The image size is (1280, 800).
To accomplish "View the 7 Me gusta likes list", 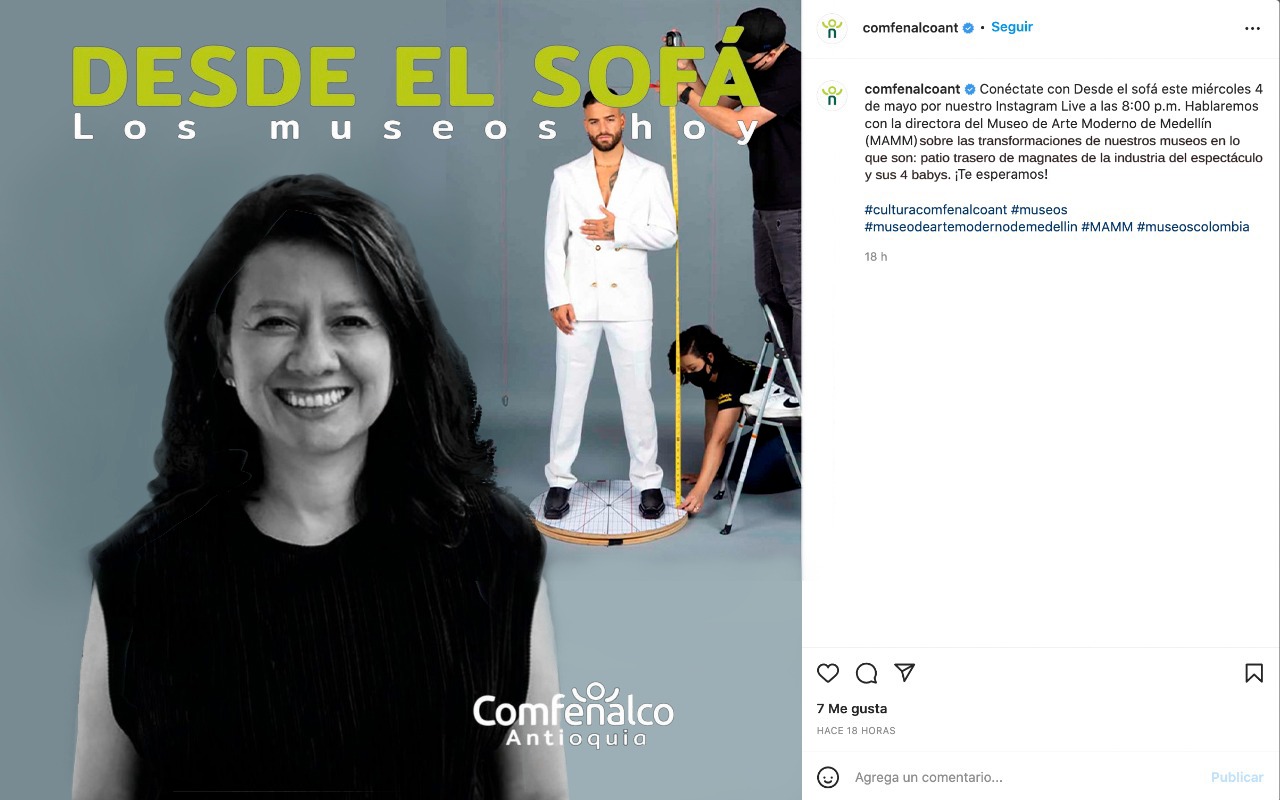I will point(852,709).
